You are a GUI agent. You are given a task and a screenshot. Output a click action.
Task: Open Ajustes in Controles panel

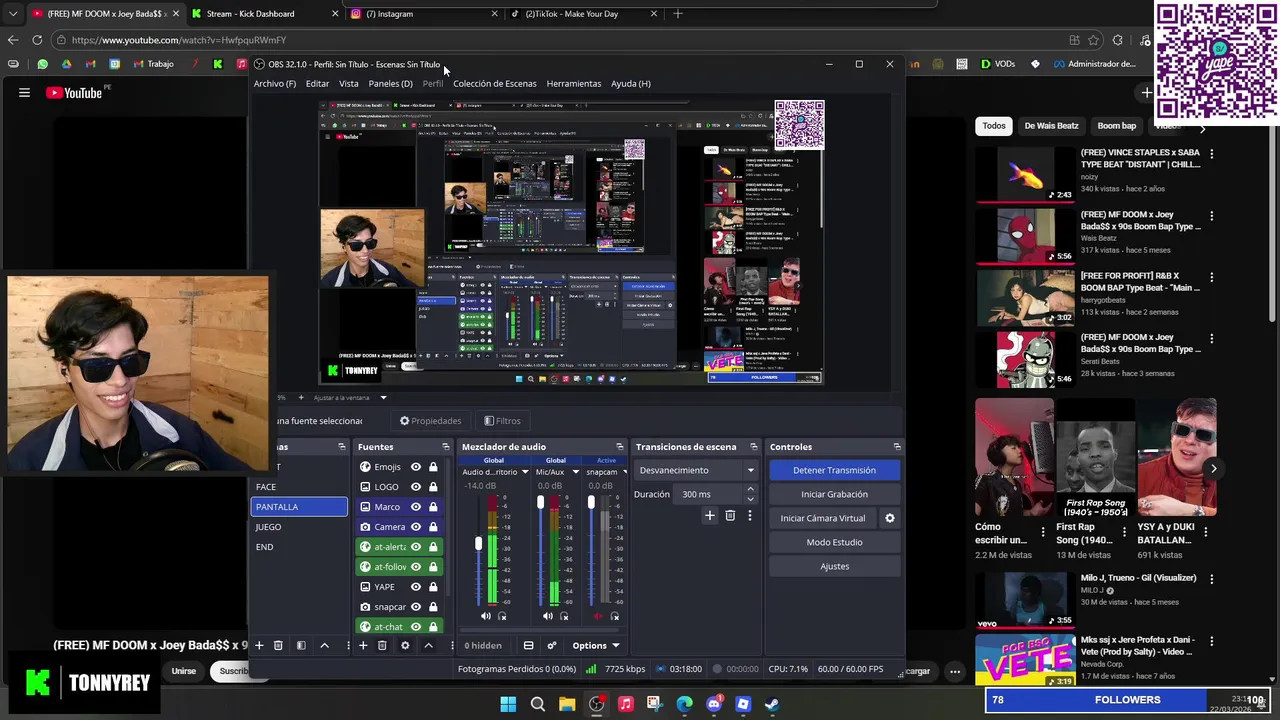[834, 566]
